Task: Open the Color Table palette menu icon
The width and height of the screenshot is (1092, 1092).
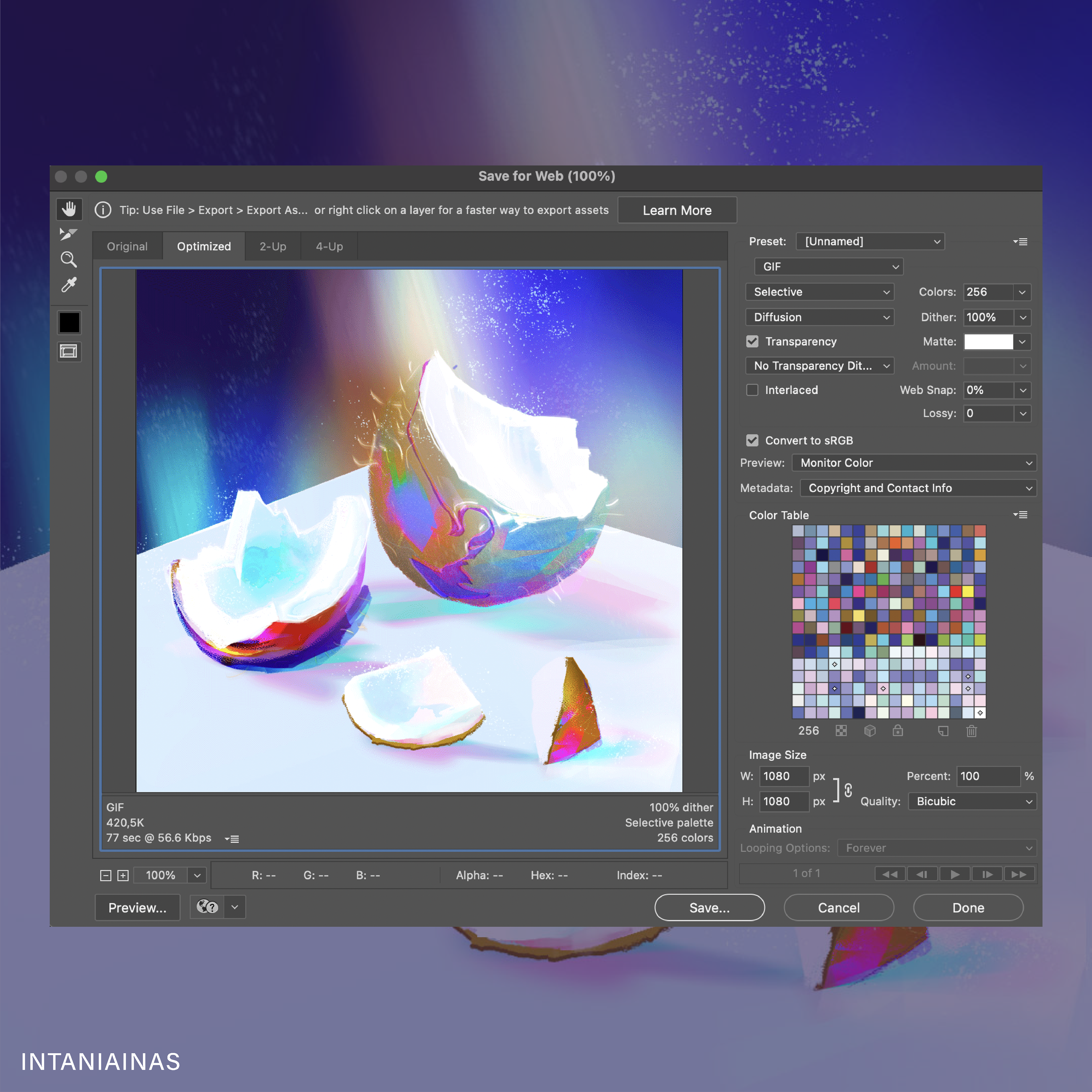Action: click(x=1020, y=515)
